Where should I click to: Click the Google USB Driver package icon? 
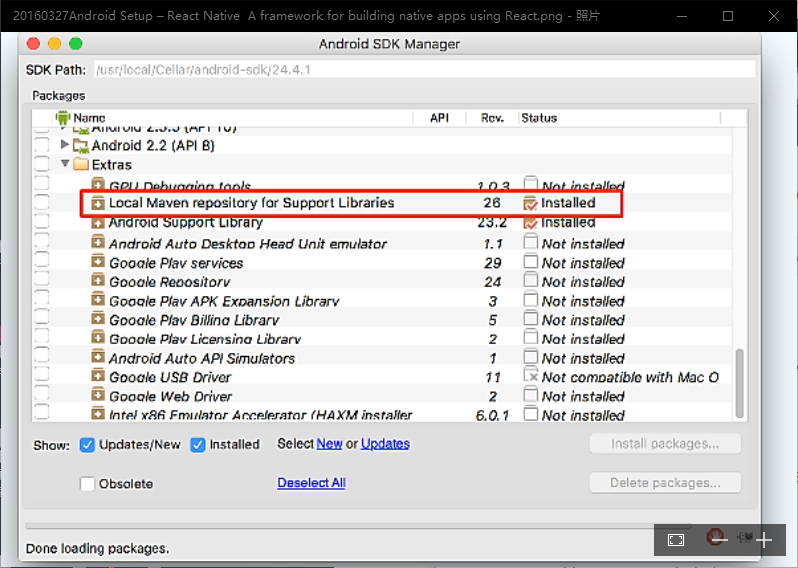[98, 376]
